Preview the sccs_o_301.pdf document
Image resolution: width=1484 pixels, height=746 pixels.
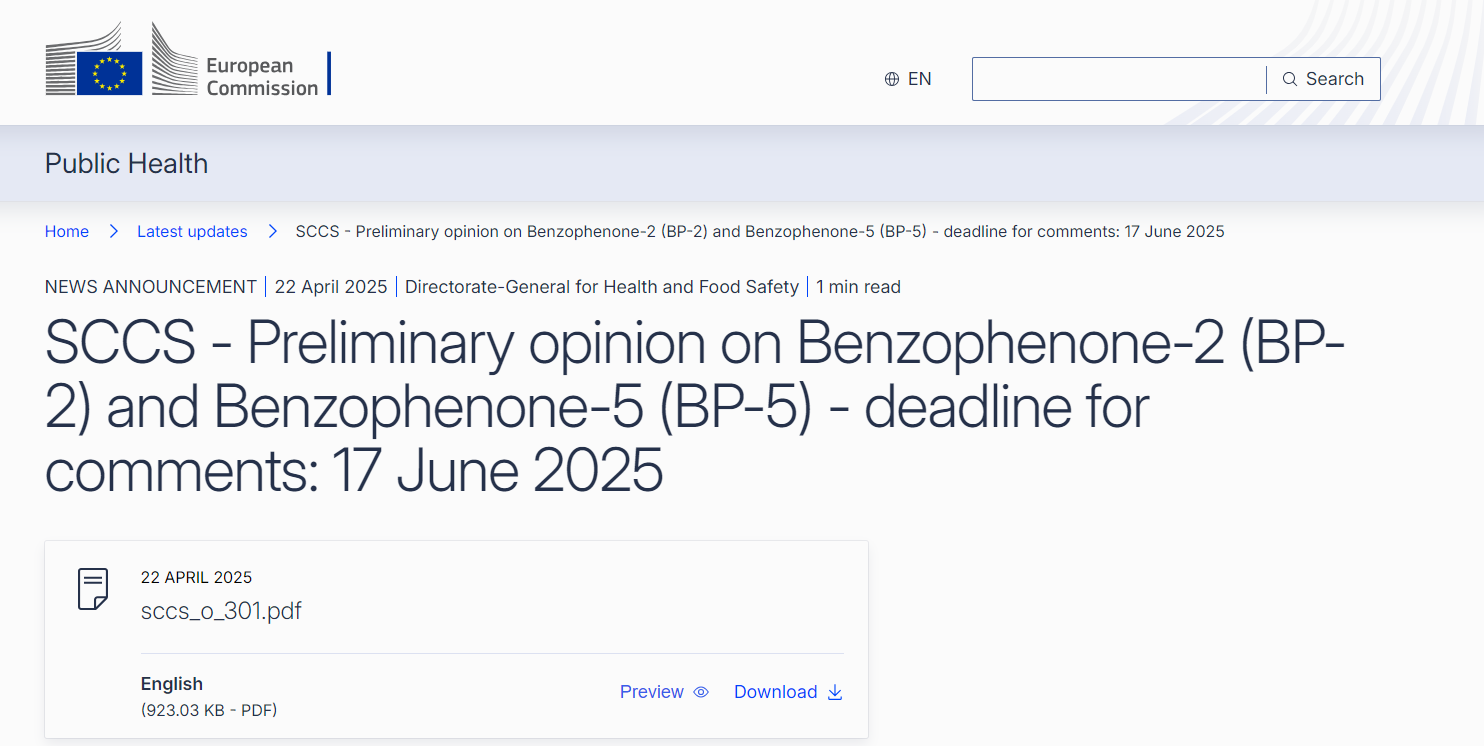652,692
